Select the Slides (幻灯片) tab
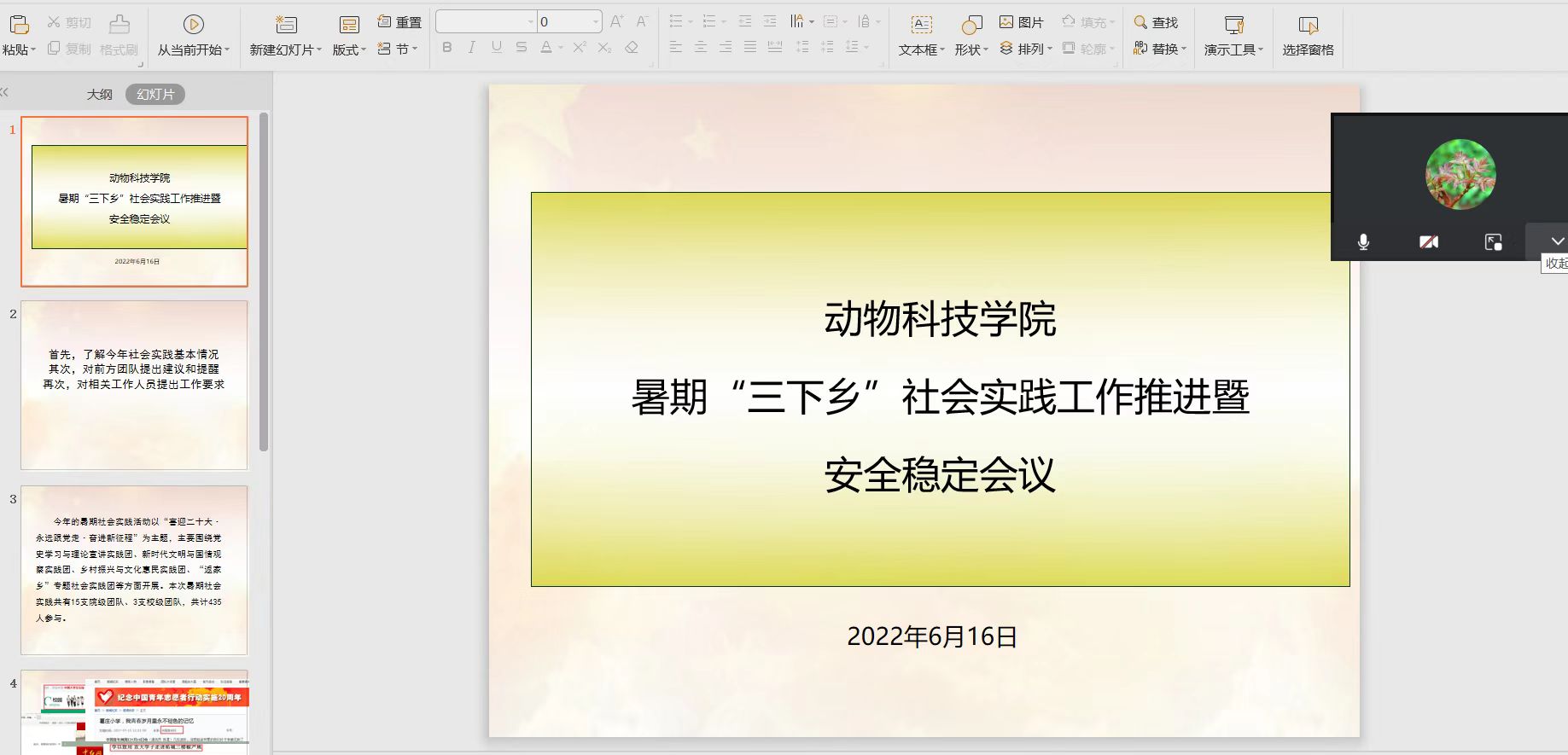This screenshot has width=1568, height=755. coord(155,95)
